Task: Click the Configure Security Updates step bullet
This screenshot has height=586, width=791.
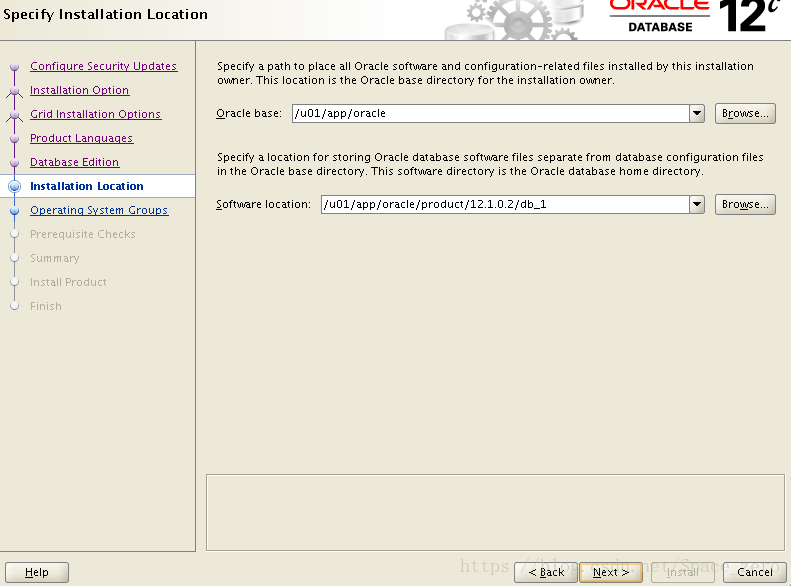Action: (x=15, y=67)
